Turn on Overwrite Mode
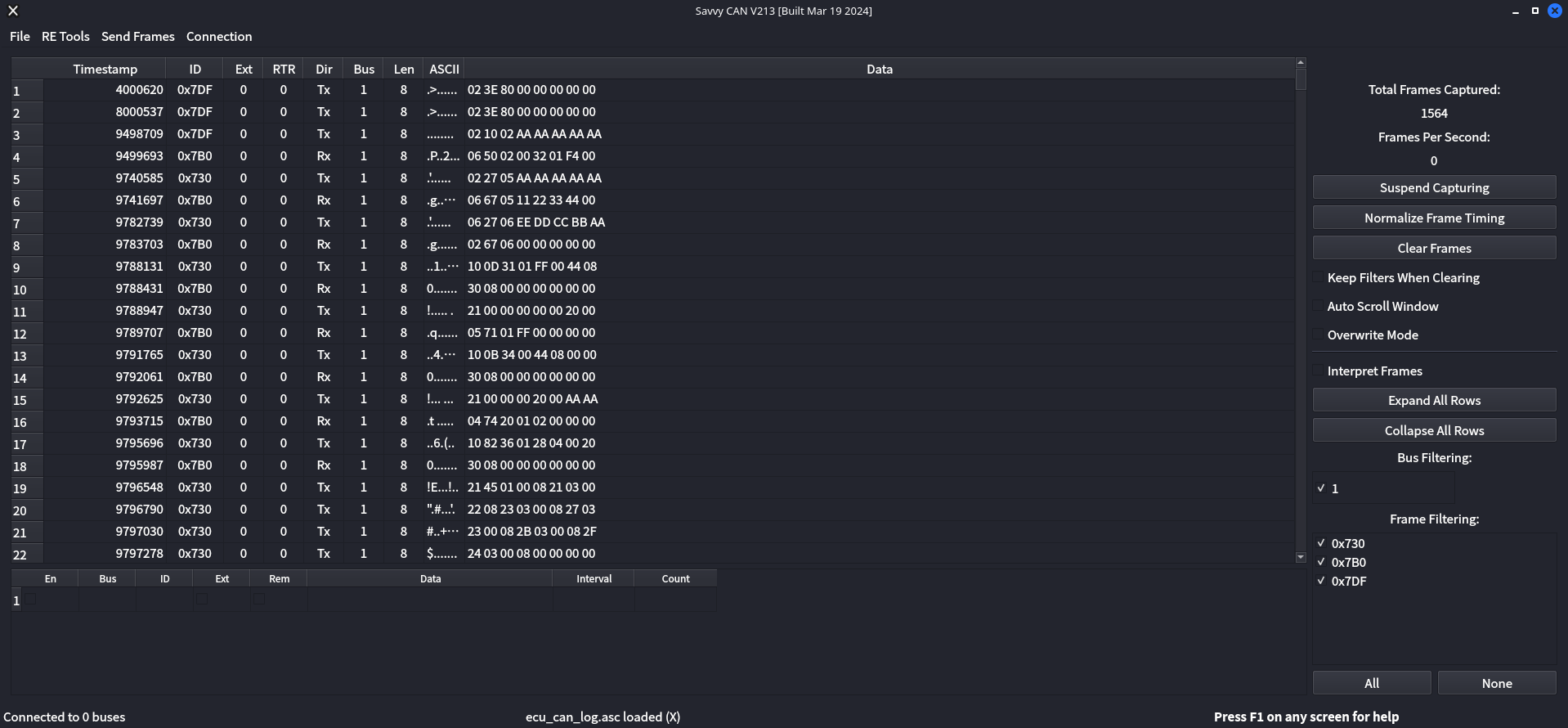Viewport: 1568px width, 728px height. (x=1318, y=335)
